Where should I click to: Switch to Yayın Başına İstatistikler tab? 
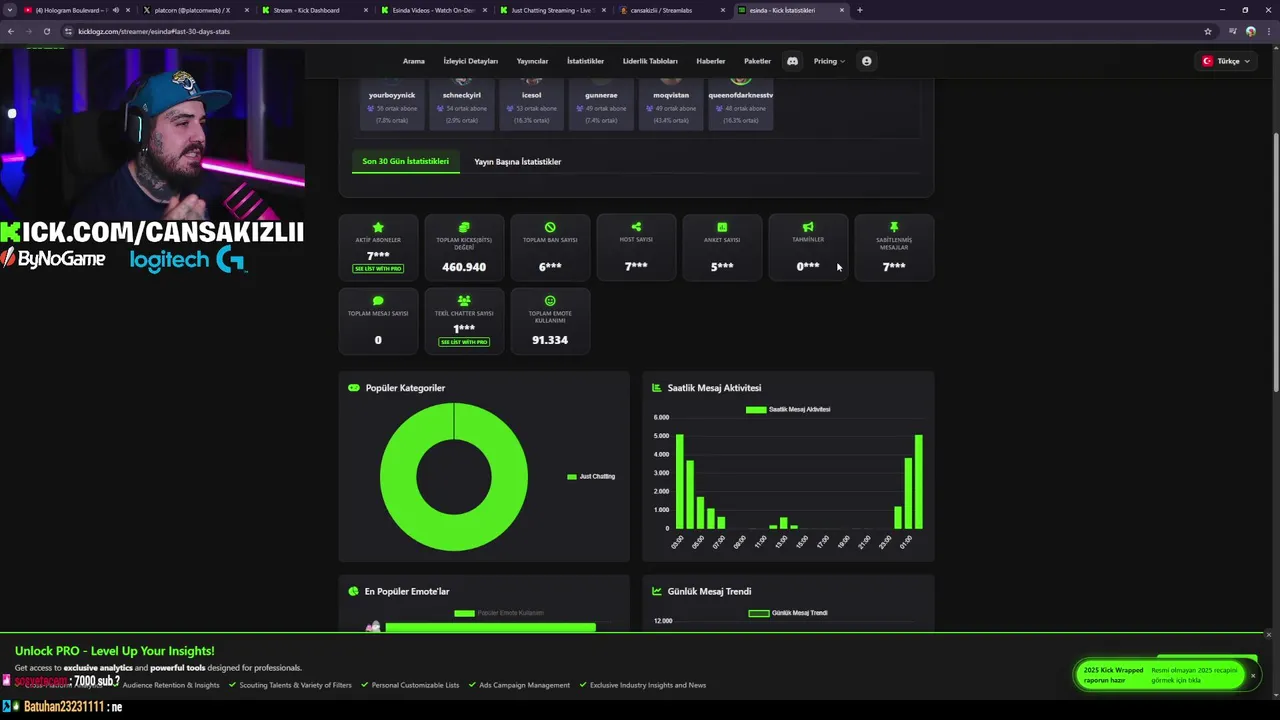pyautogui.click(x=517, y=161)
